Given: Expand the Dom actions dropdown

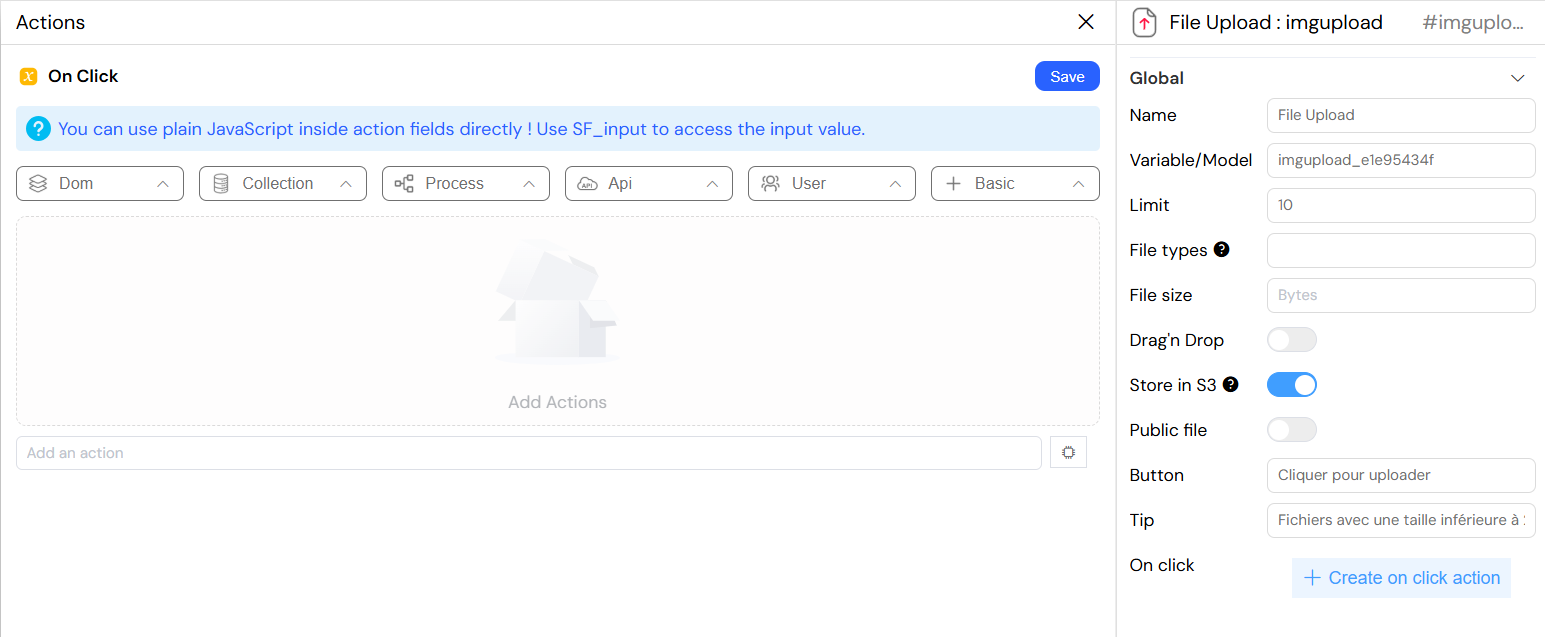Looking at the screenshot, I should pyautogui.click(x=100, y=184).
